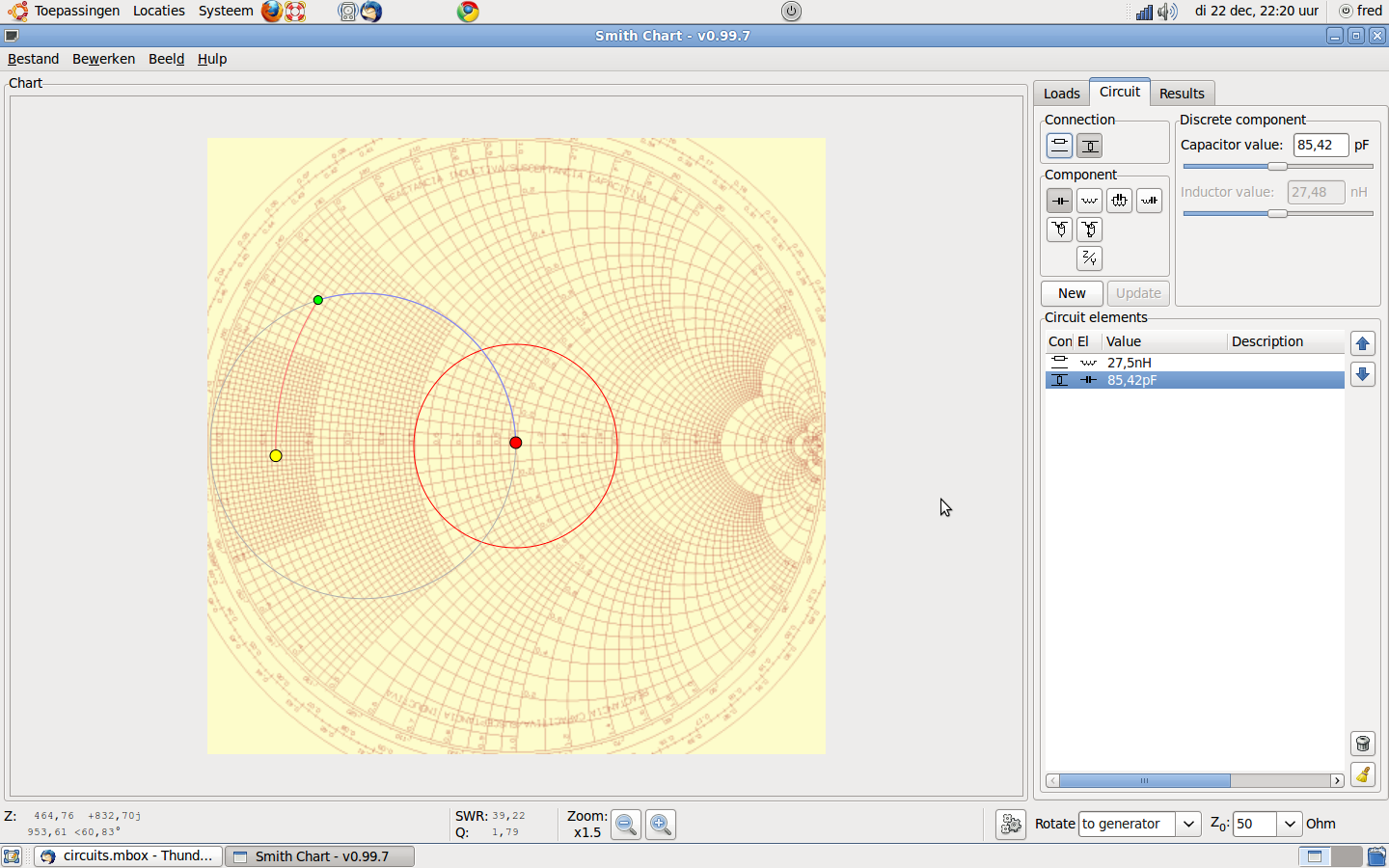Click fred user menu

[x=1361, y=11]
